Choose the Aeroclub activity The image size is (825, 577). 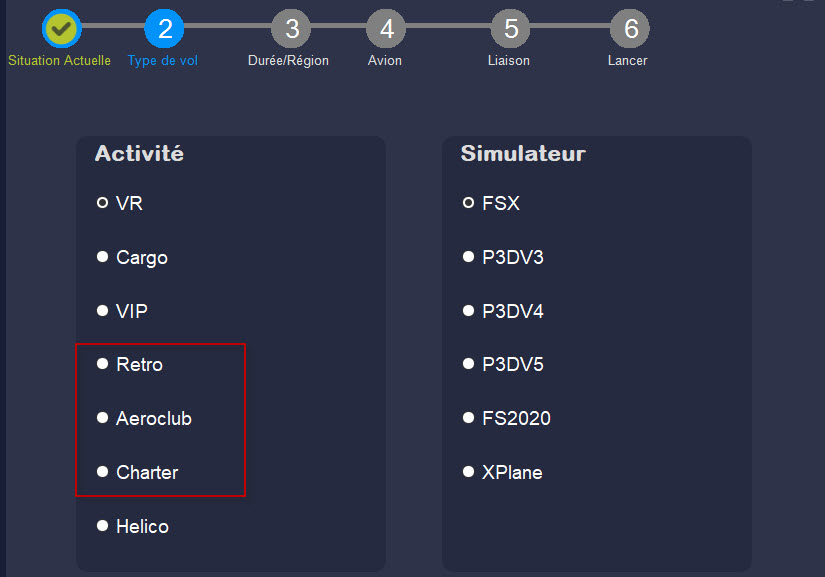coord(144,419)
